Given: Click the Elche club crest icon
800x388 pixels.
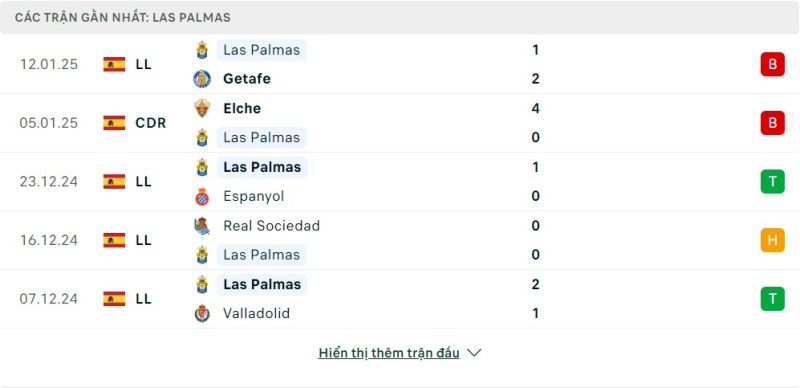Looking at the screenshot, I should pos(202,108).
